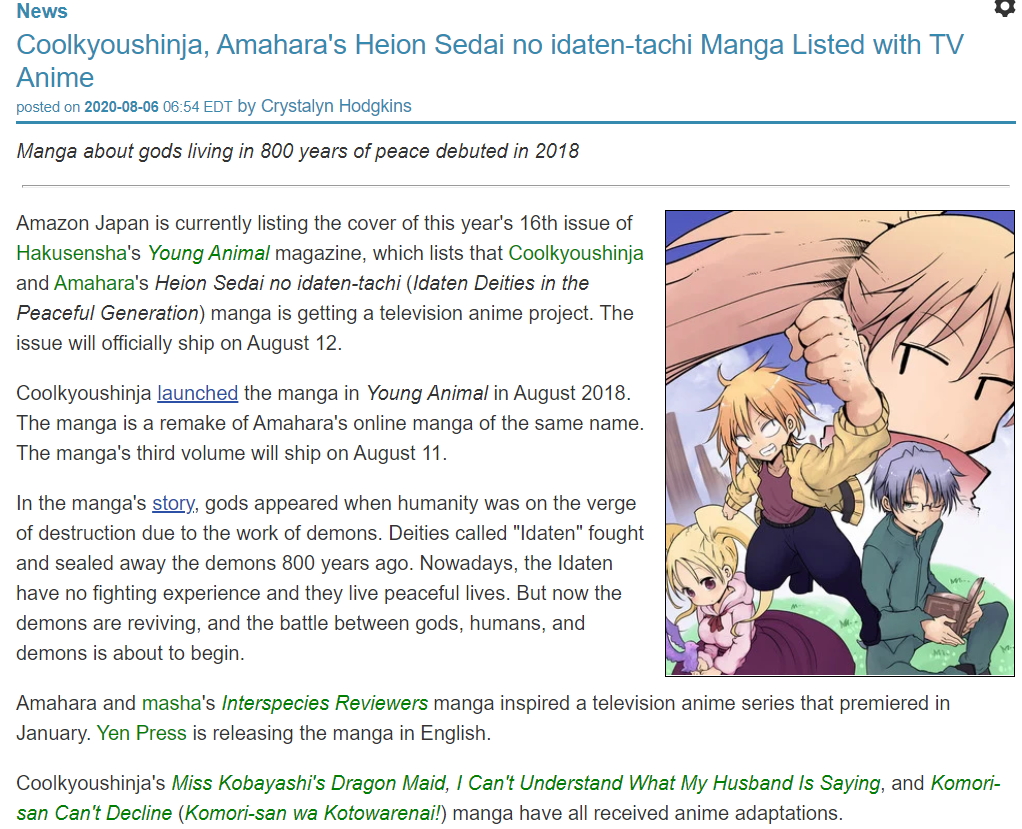The image size is (1022, 829).
Task: Click the settings gear icon
Action: (x=1004, y=8)
